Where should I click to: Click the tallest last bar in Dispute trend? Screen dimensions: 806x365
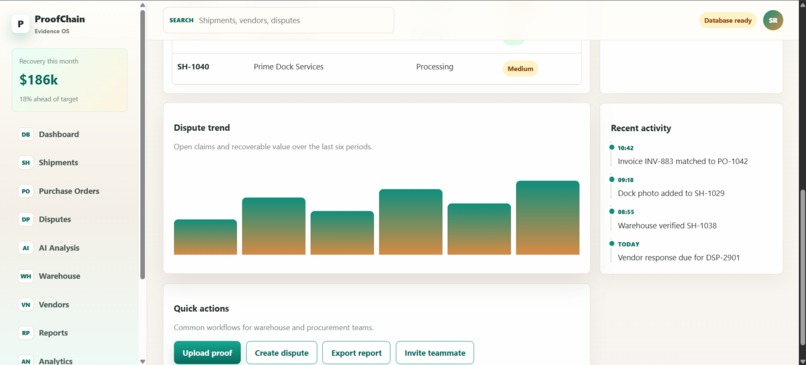tap(547, 217)
